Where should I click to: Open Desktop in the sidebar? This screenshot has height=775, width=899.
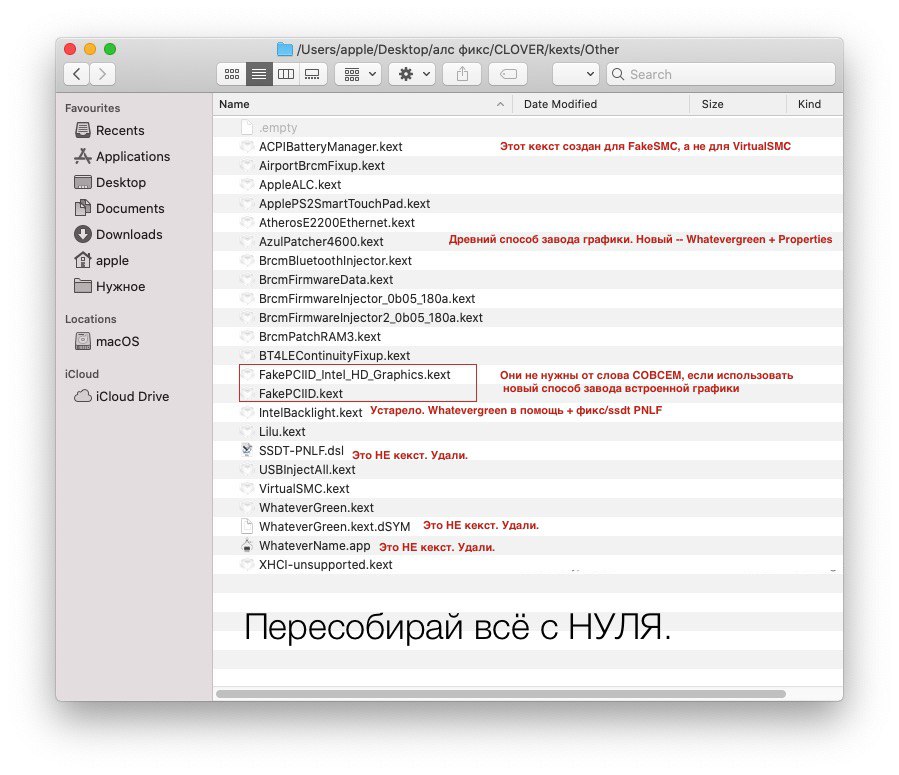click(110, 182)
